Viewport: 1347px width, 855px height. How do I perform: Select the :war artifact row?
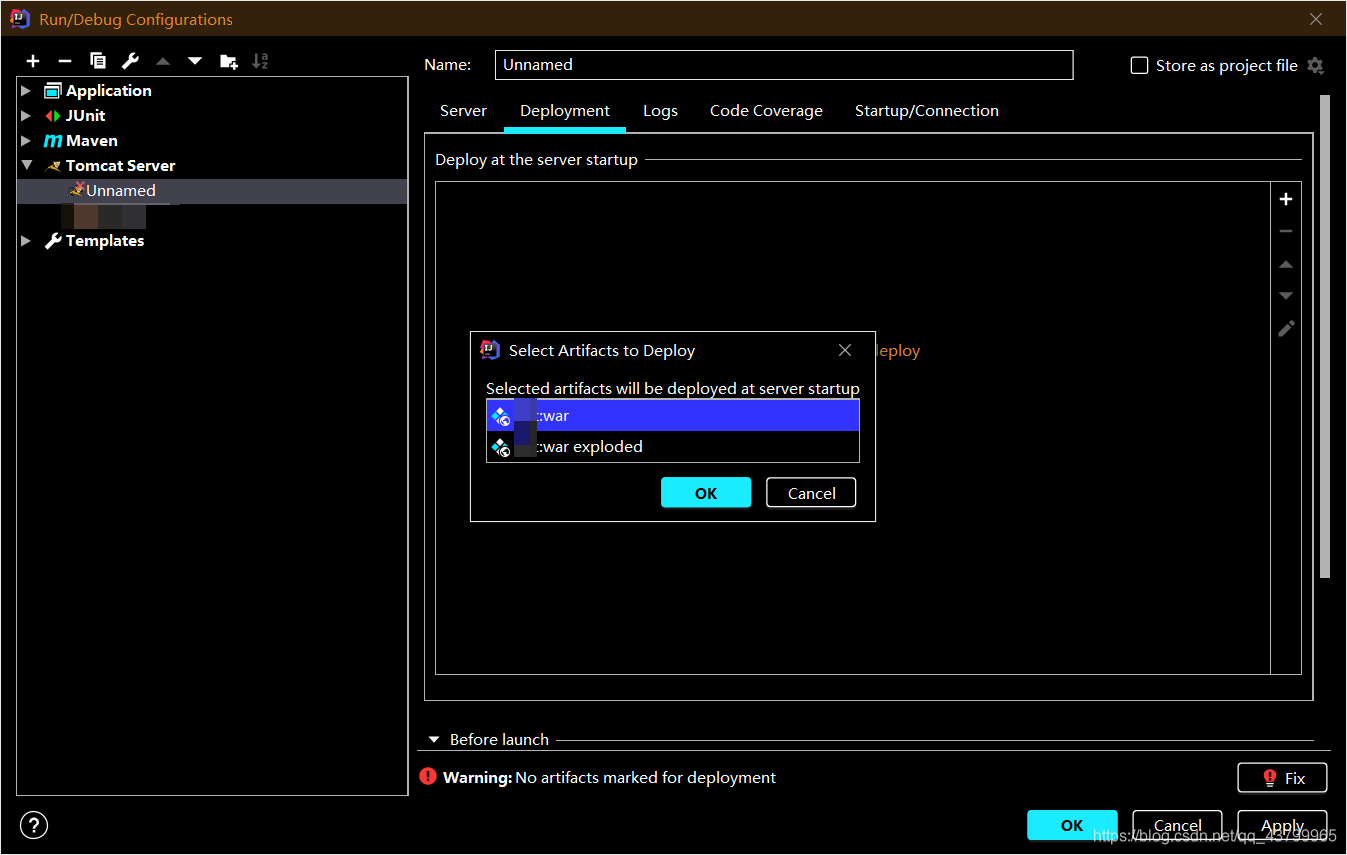[673, 416]
